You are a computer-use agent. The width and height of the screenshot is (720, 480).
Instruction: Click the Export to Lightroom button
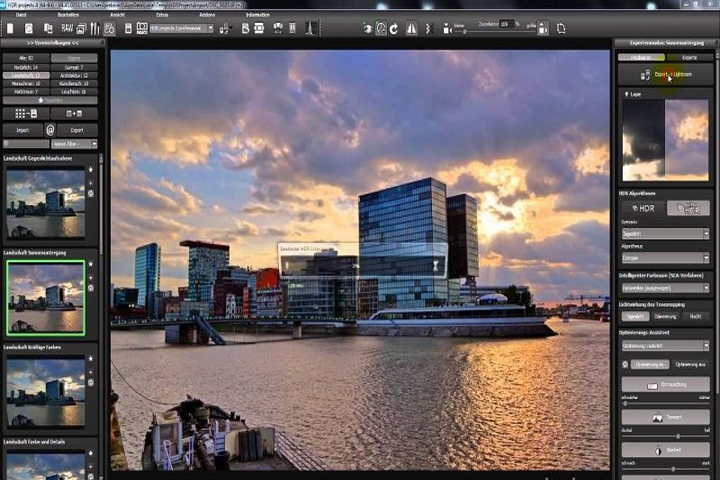pos(665,74)
